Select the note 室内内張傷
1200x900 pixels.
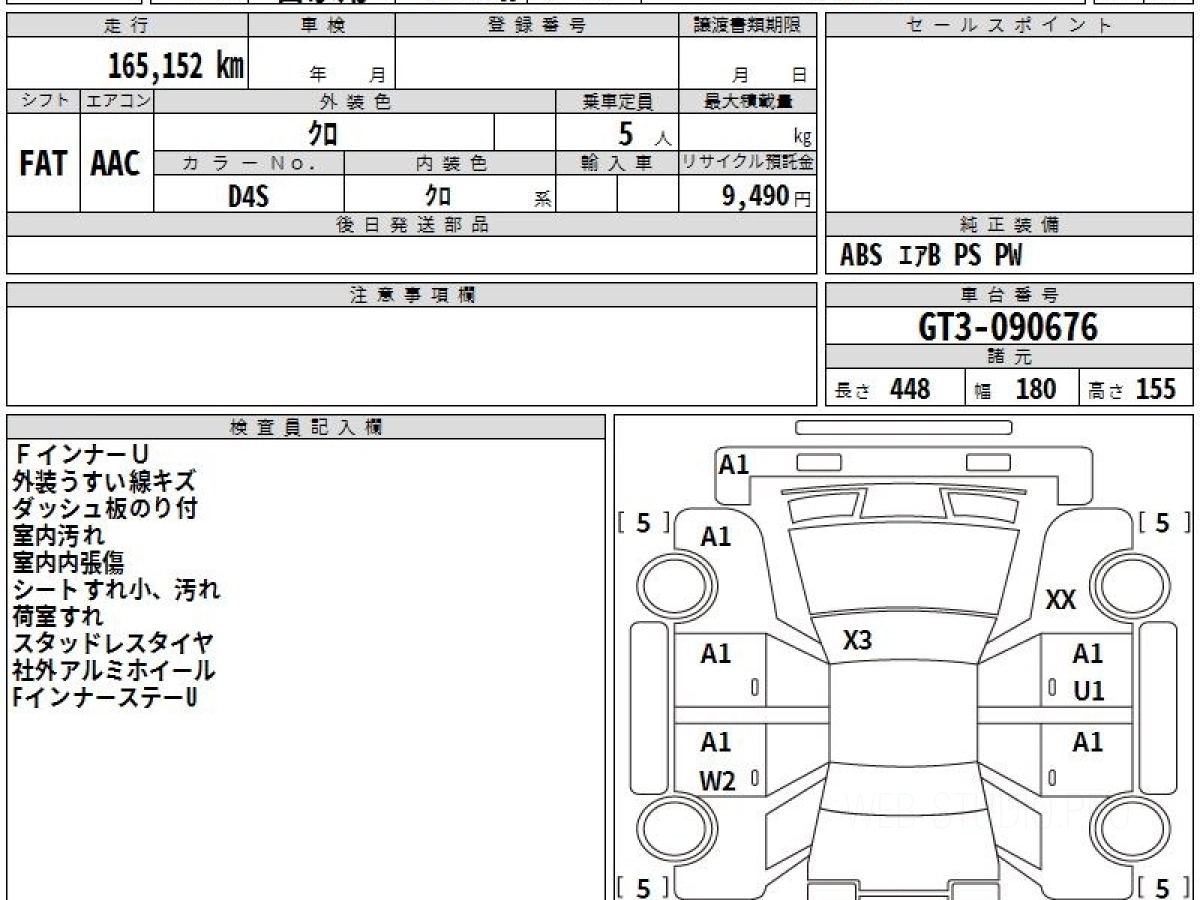click(69, 563)
